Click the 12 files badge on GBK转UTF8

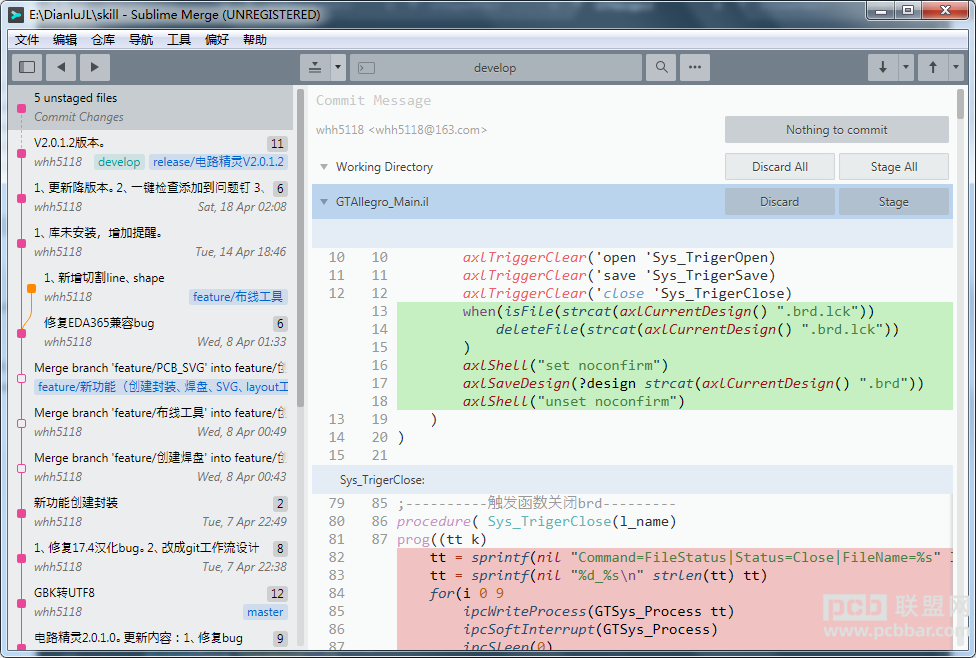[x=277, y=594]
